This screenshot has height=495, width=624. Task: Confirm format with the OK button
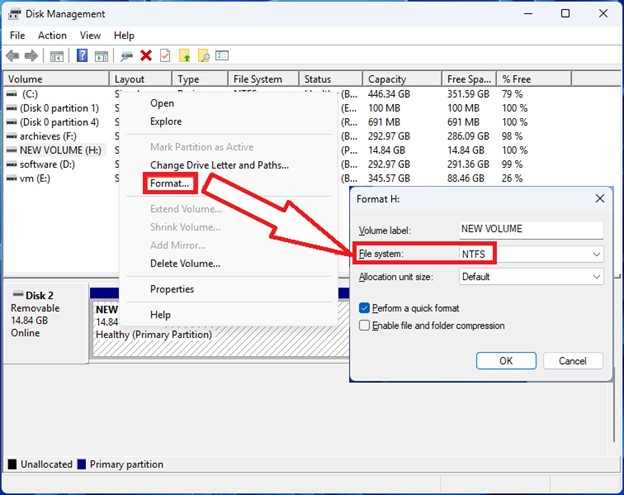click(x=506, y=361)
